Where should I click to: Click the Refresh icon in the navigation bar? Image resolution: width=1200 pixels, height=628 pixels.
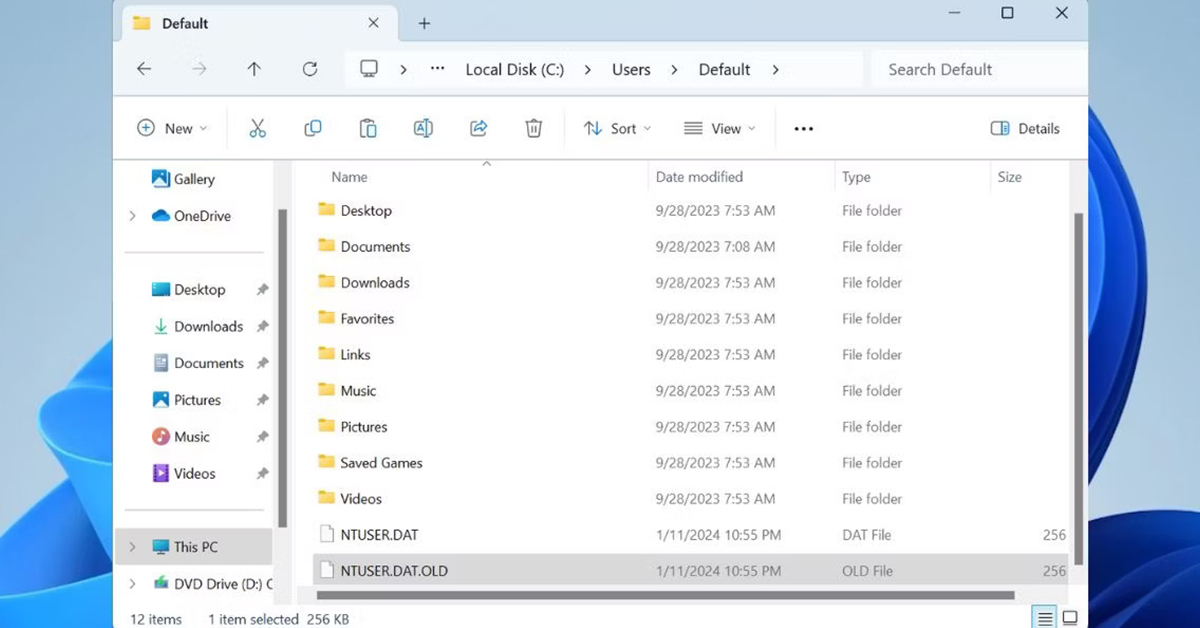tap(310, 69)
